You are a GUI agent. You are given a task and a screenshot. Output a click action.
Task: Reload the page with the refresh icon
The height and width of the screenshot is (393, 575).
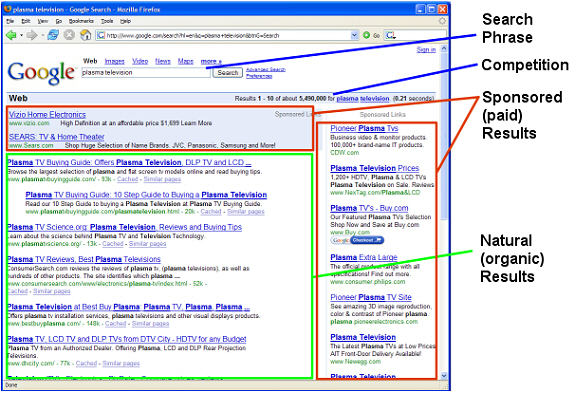[53, 35]
